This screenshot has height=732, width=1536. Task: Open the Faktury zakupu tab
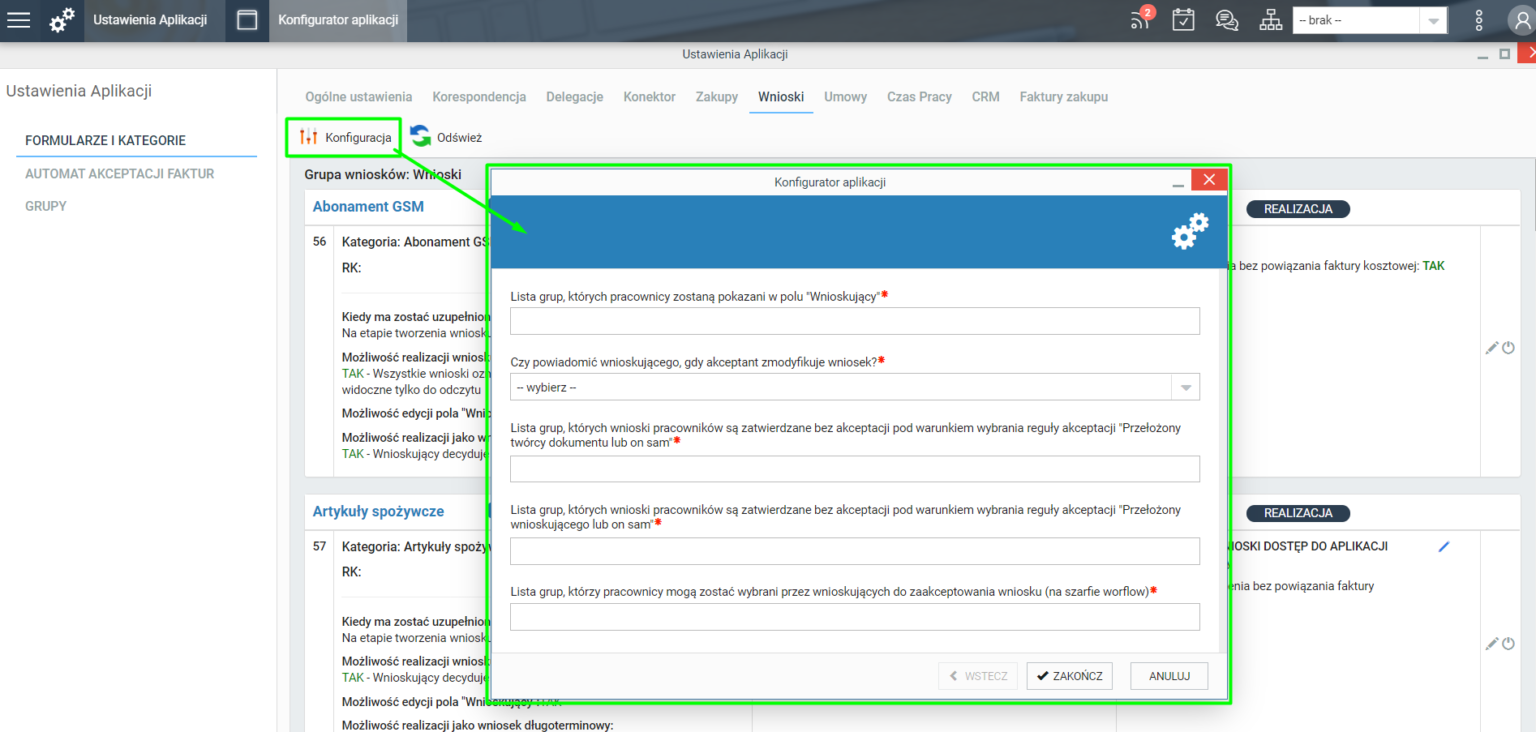[1063, 97]
